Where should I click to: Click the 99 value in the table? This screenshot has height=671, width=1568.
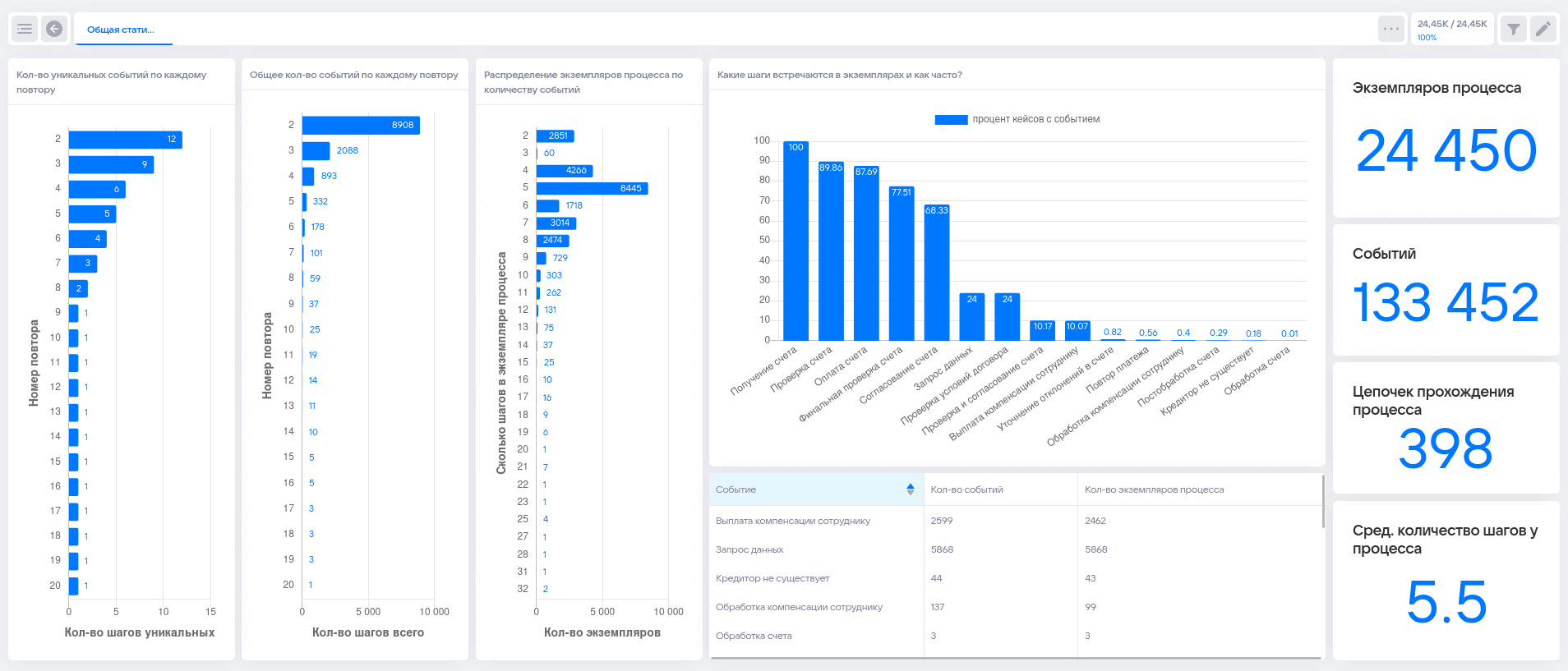(1091, 607)
